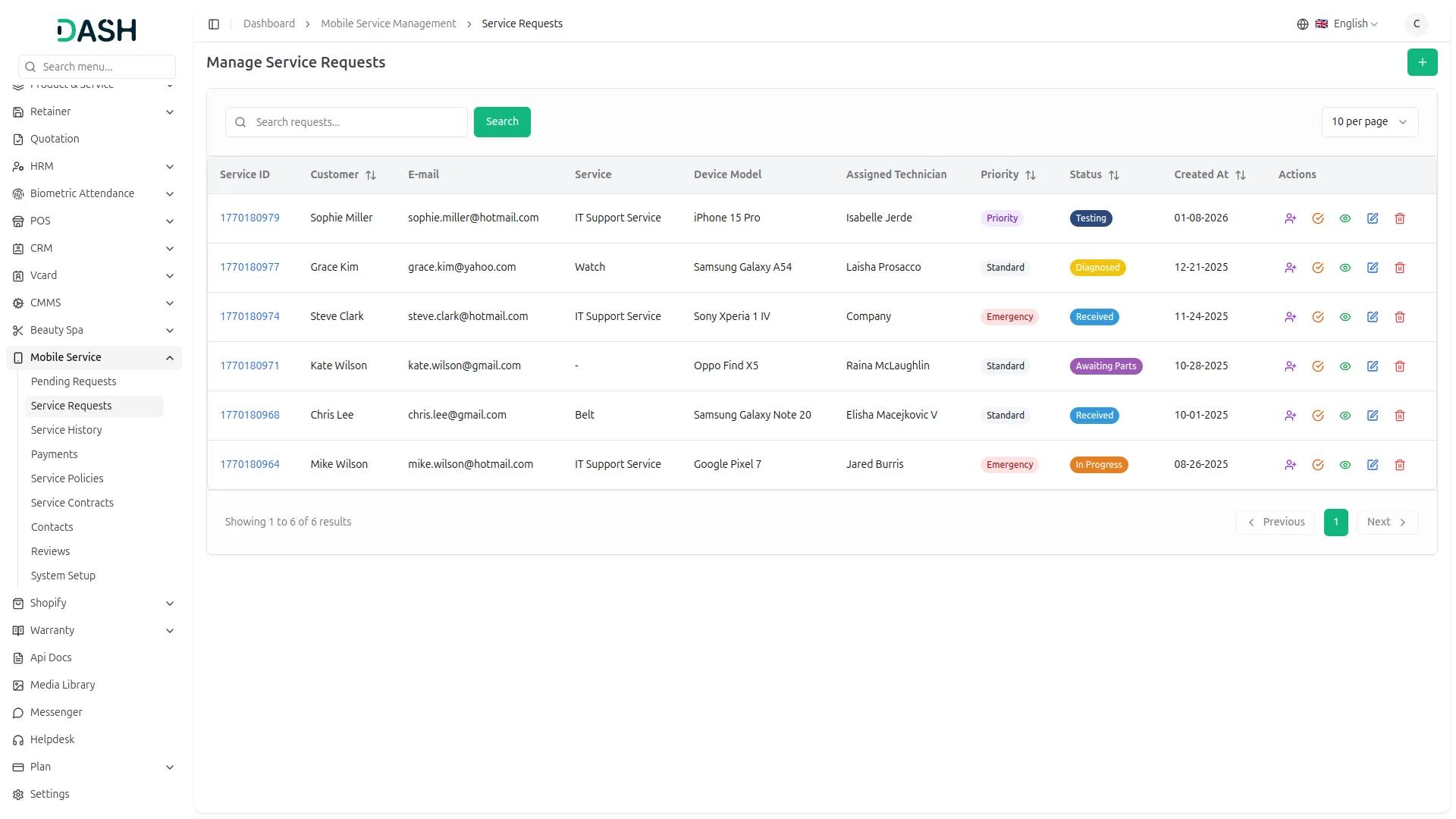The image size is (1456, 819).
Task: Toggle the sidebar panel icon
Action: (214, 24)
